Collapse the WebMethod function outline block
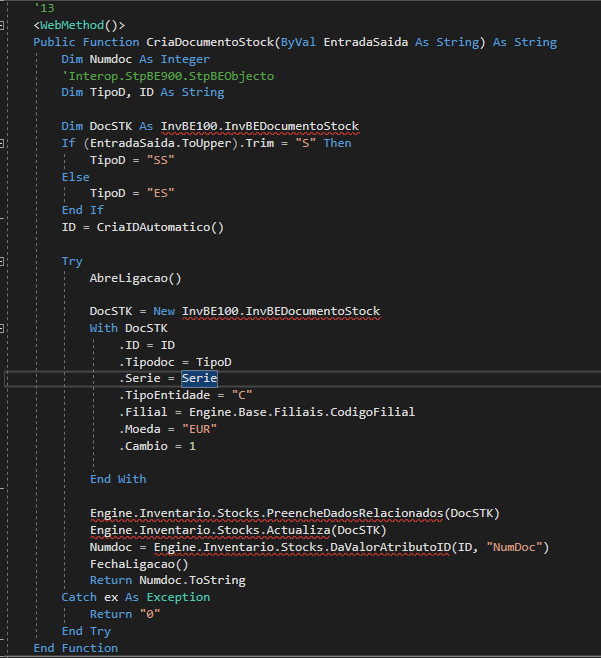This screenshot has width=601, height=658. 4,25
